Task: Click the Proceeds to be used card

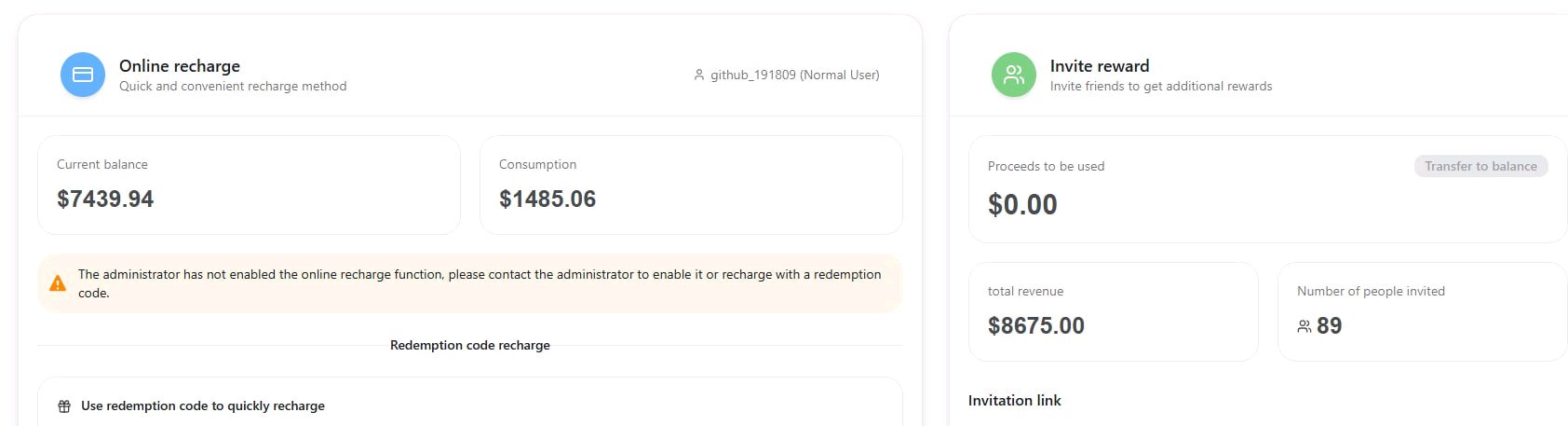Action: [x=1268, y=189]
